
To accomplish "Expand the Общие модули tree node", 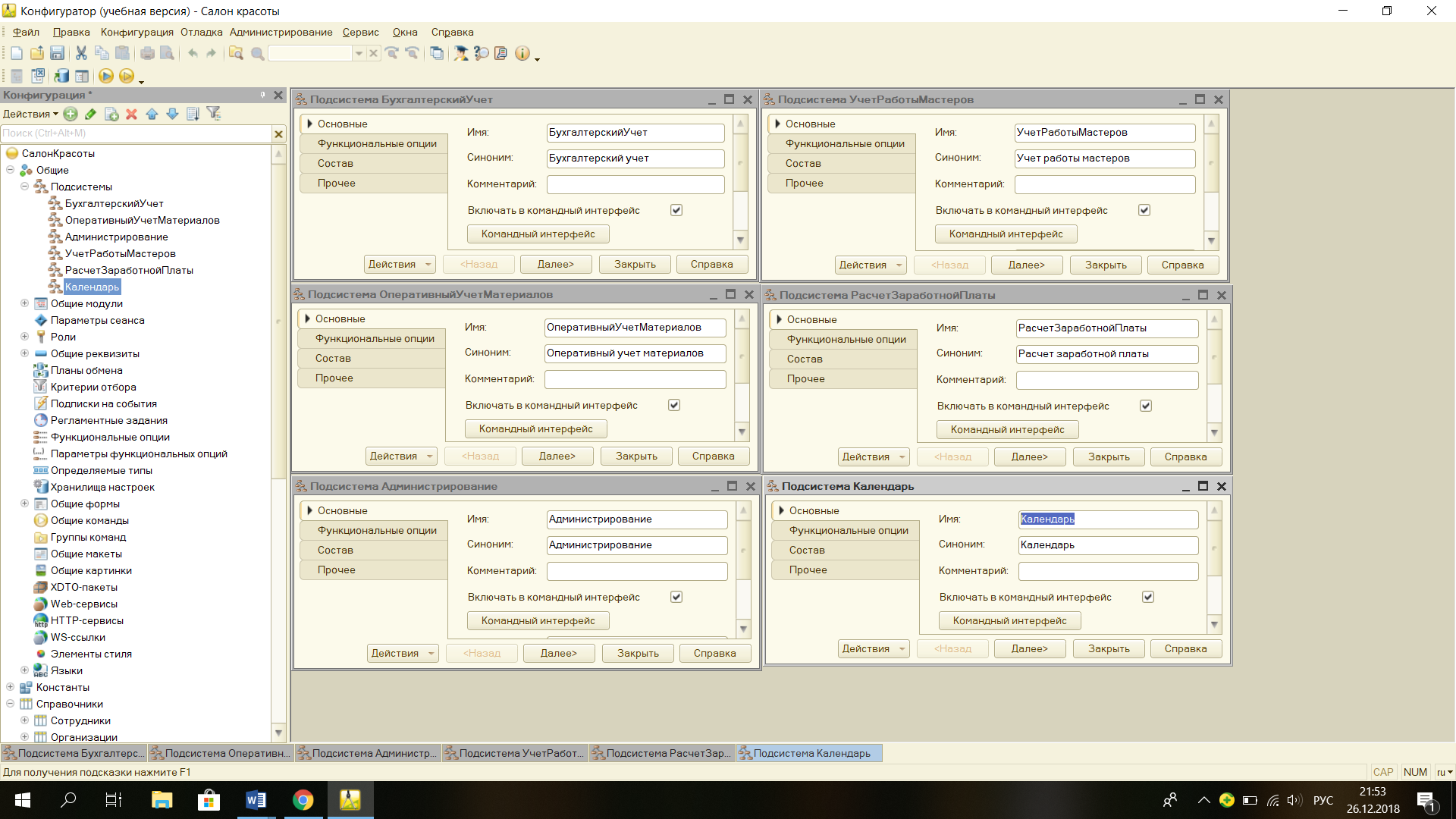I will pyautogui.click(x=24, y=303).
